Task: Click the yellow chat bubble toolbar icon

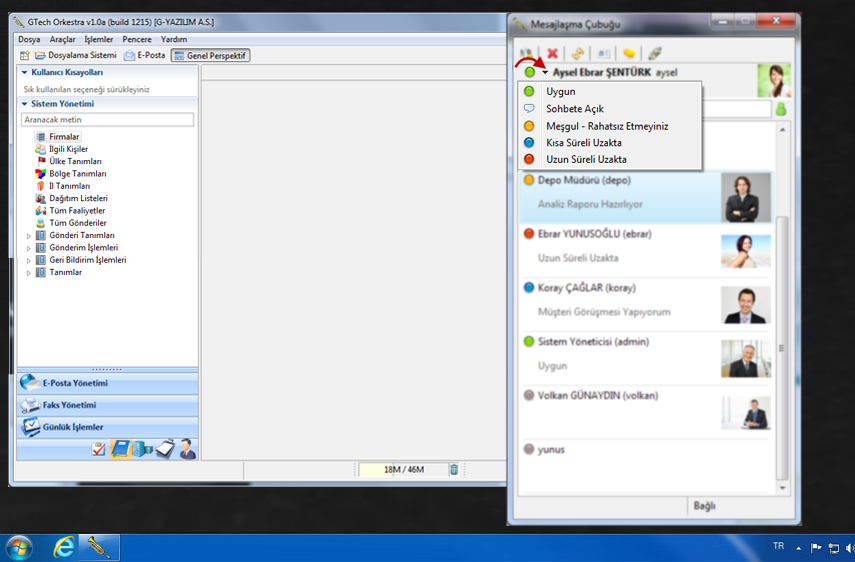Action: 629,54
